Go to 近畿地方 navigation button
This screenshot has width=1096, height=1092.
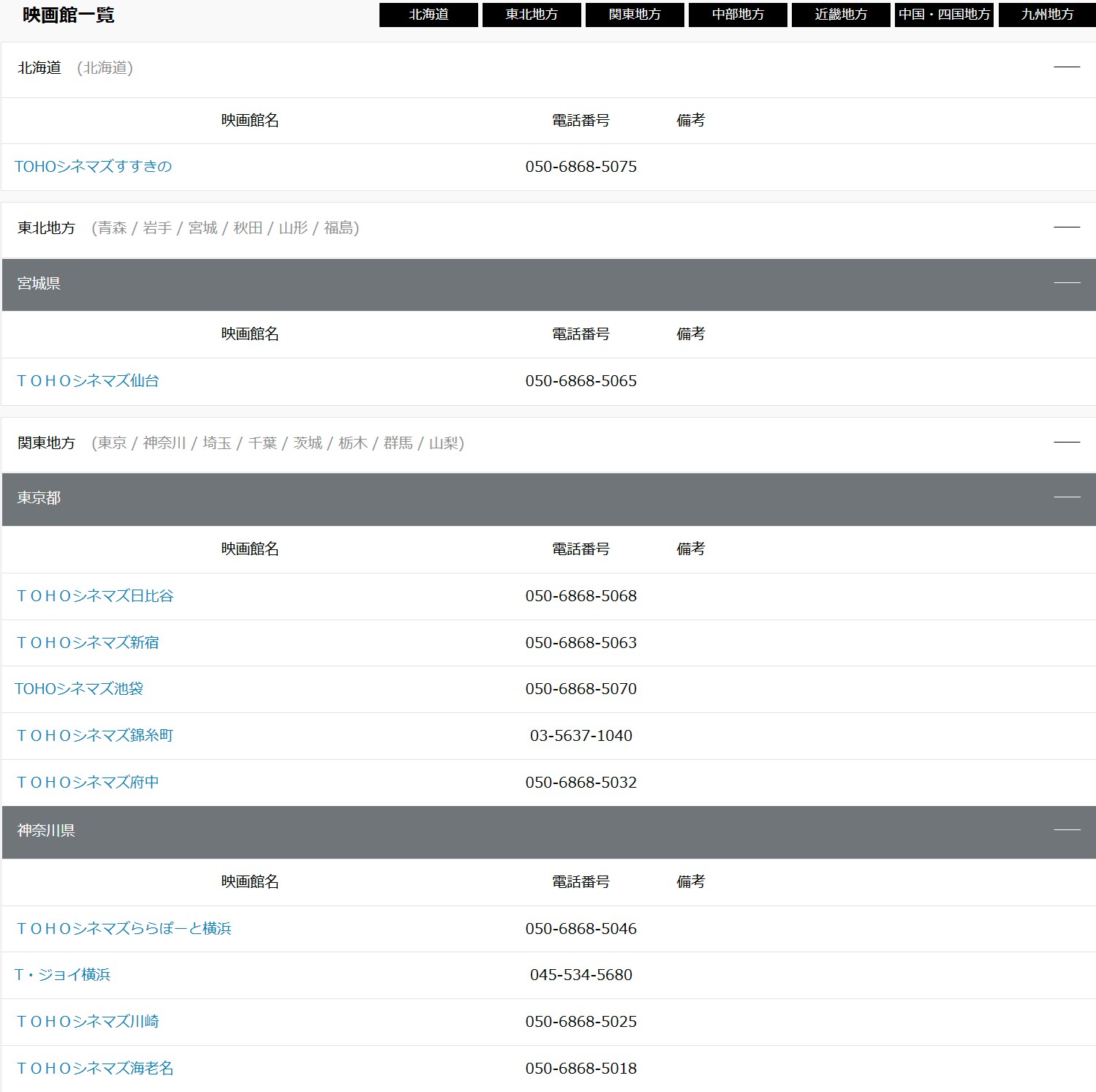(841, 15)
